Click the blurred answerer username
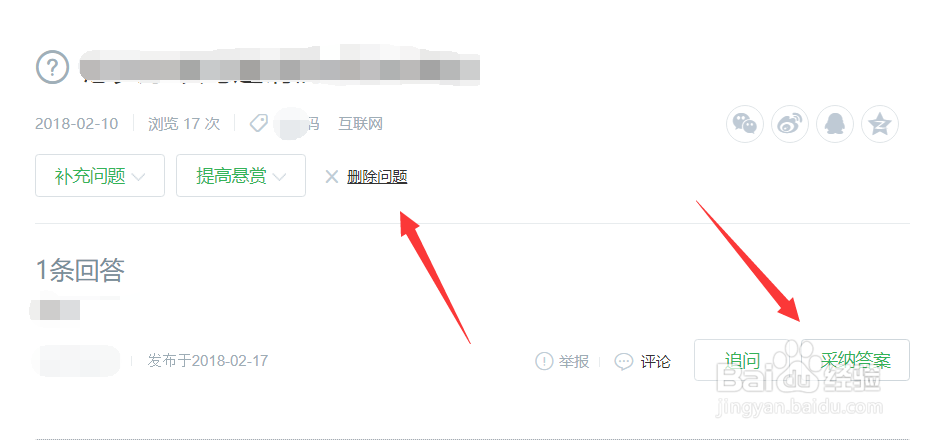 tap(76, 360)
